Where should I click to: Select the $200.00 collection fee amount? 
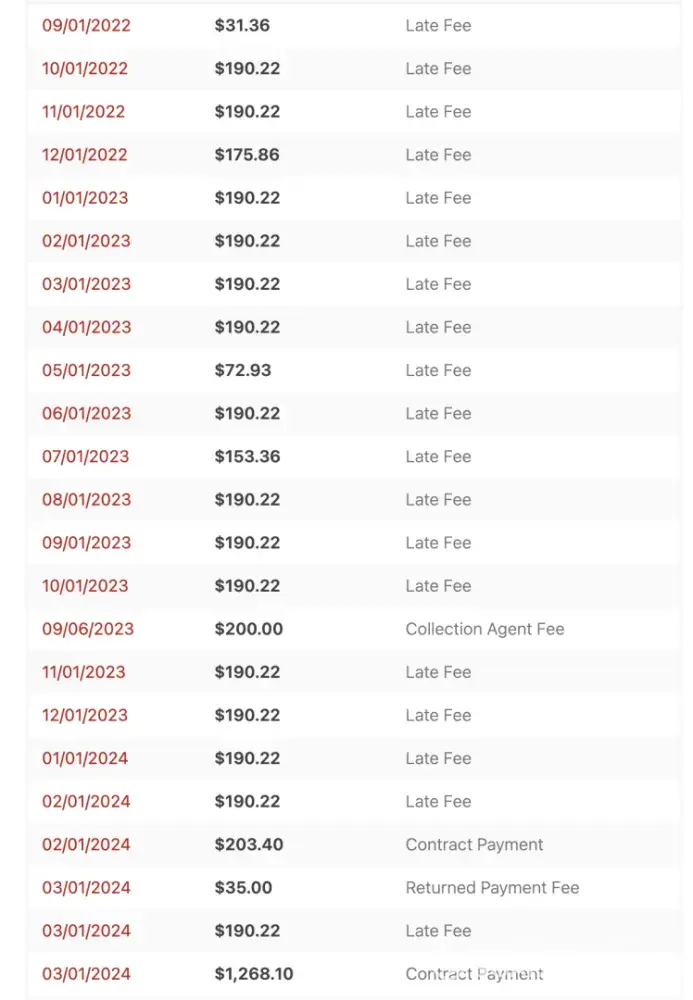tap(249, 629)
